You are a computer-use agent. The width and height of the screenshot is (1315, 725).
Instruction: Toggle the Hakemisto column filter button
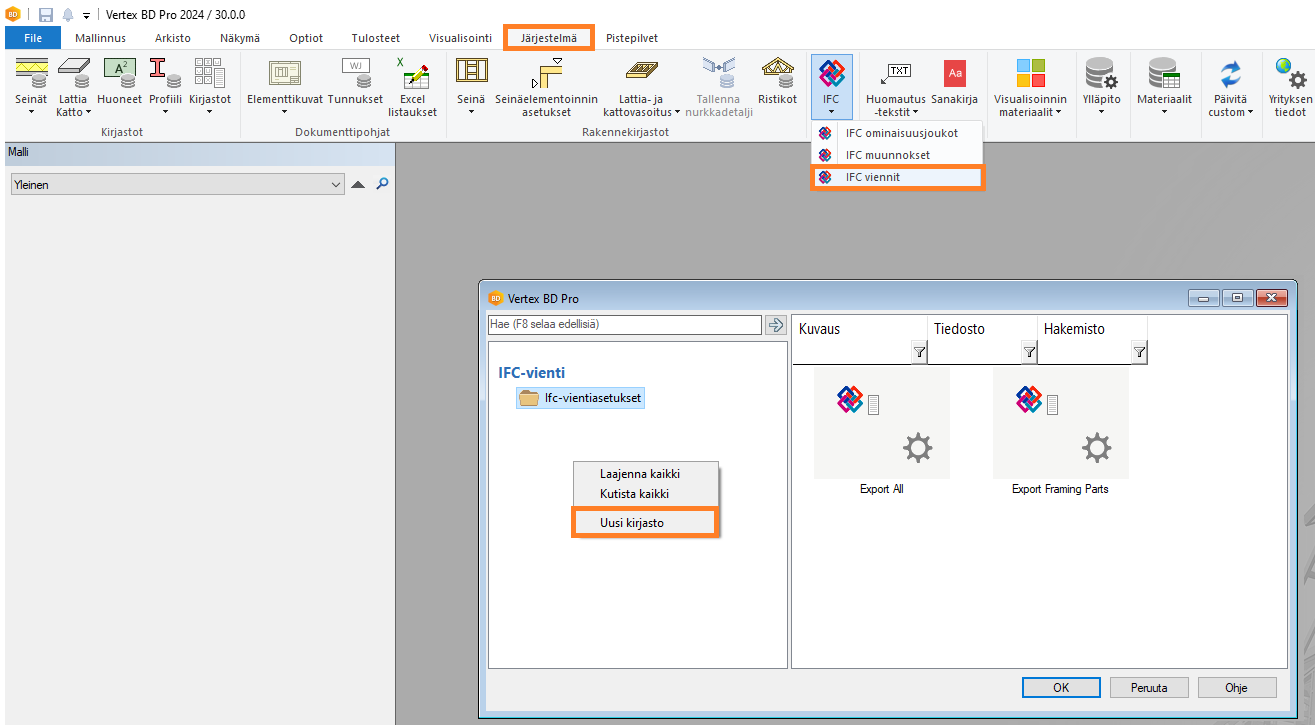pyautogui.click(x=1139, y=352)
